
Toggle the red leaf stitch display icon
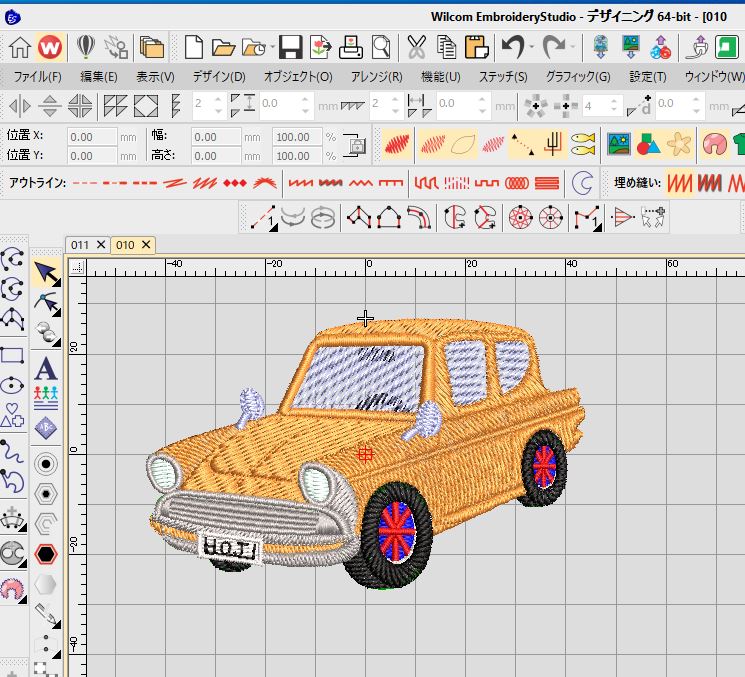point(396,144)
